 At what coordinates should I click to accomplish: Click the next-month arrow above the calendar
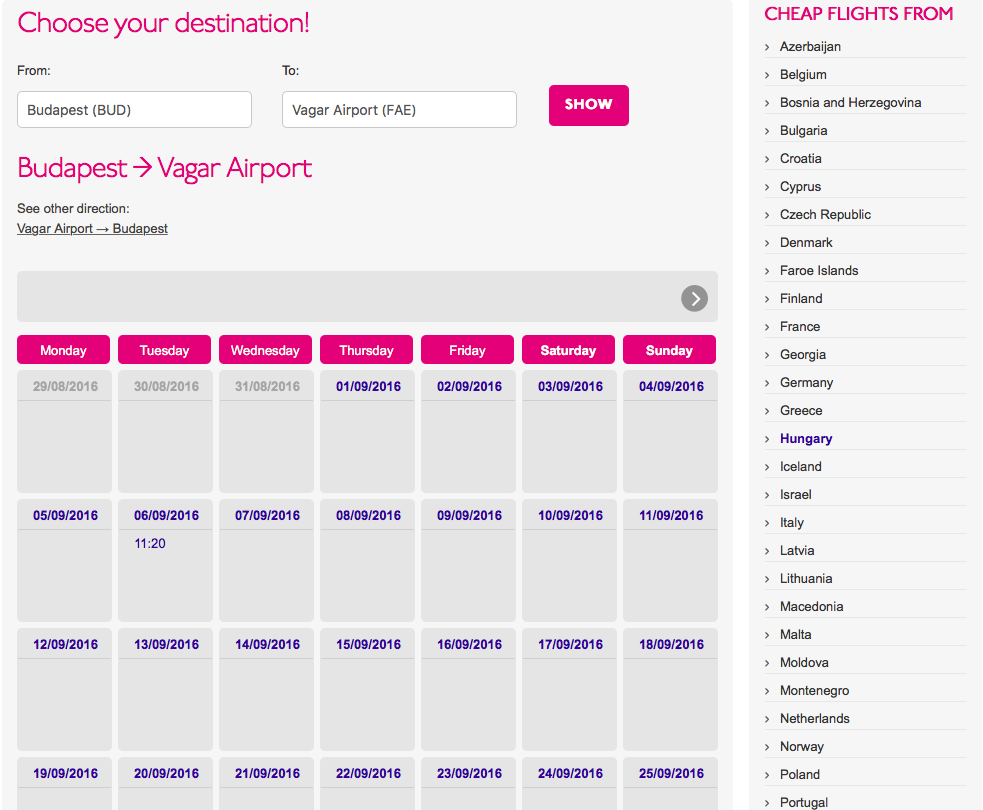pos(694,298)
